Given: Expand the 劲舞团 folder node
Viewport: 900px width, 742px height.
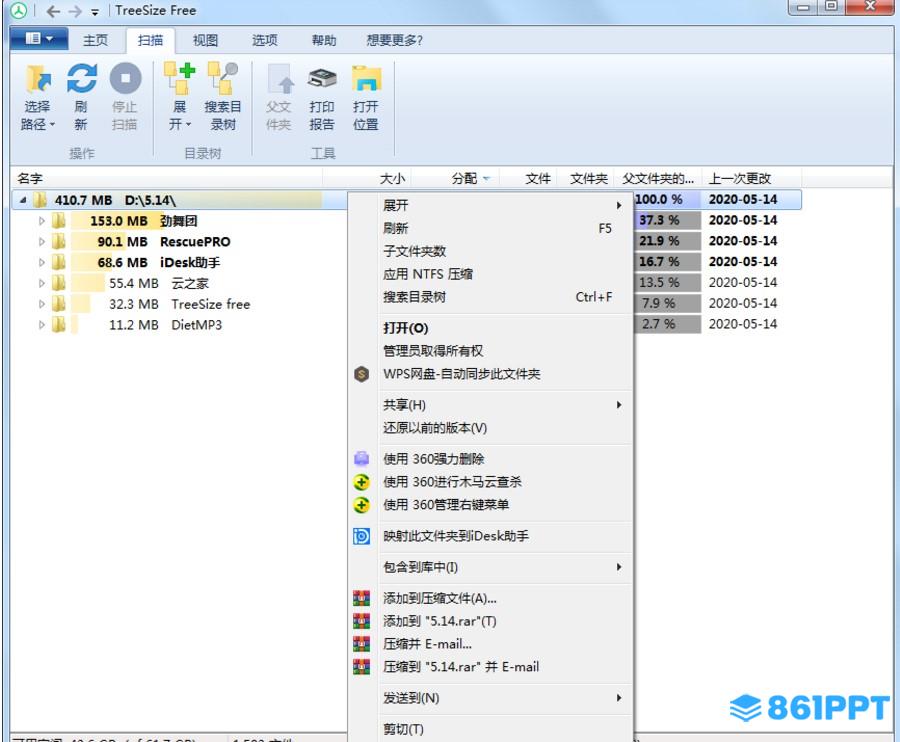Looking at the screenshot, I should pos(41,221).
